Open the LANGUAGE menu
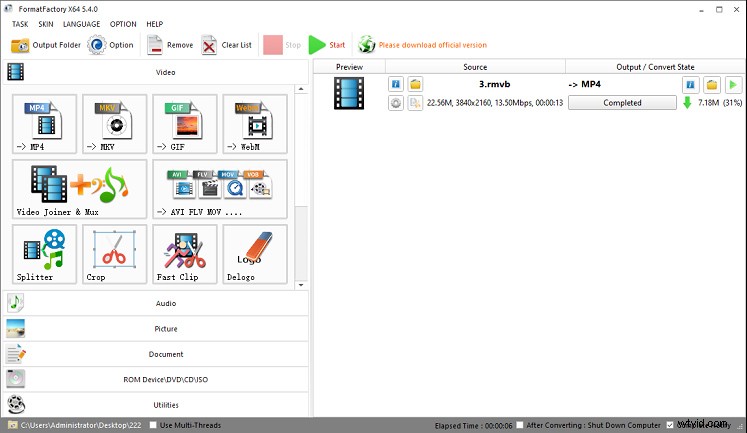The image size is (747, 433). coord(81,24)
